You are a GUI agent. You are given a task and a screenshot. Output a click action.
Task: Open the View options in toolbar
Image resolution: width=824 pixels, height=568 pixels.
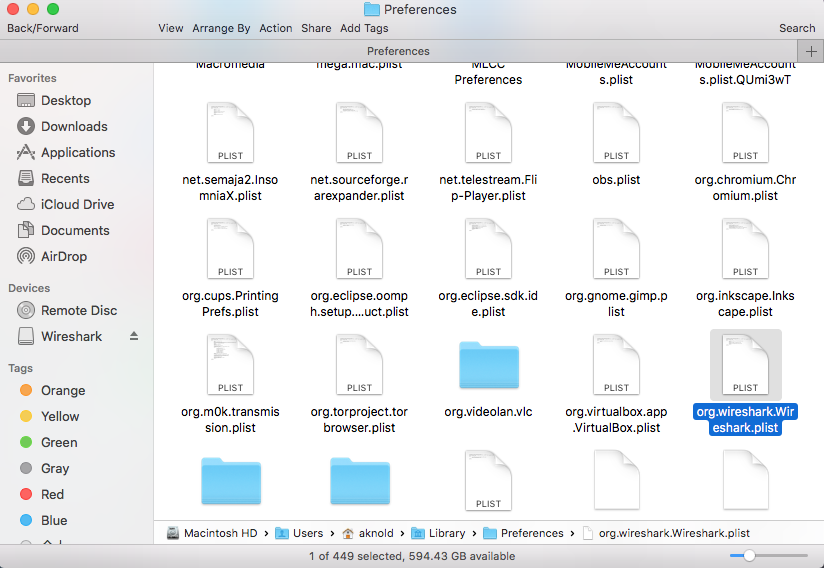[171, 29]
